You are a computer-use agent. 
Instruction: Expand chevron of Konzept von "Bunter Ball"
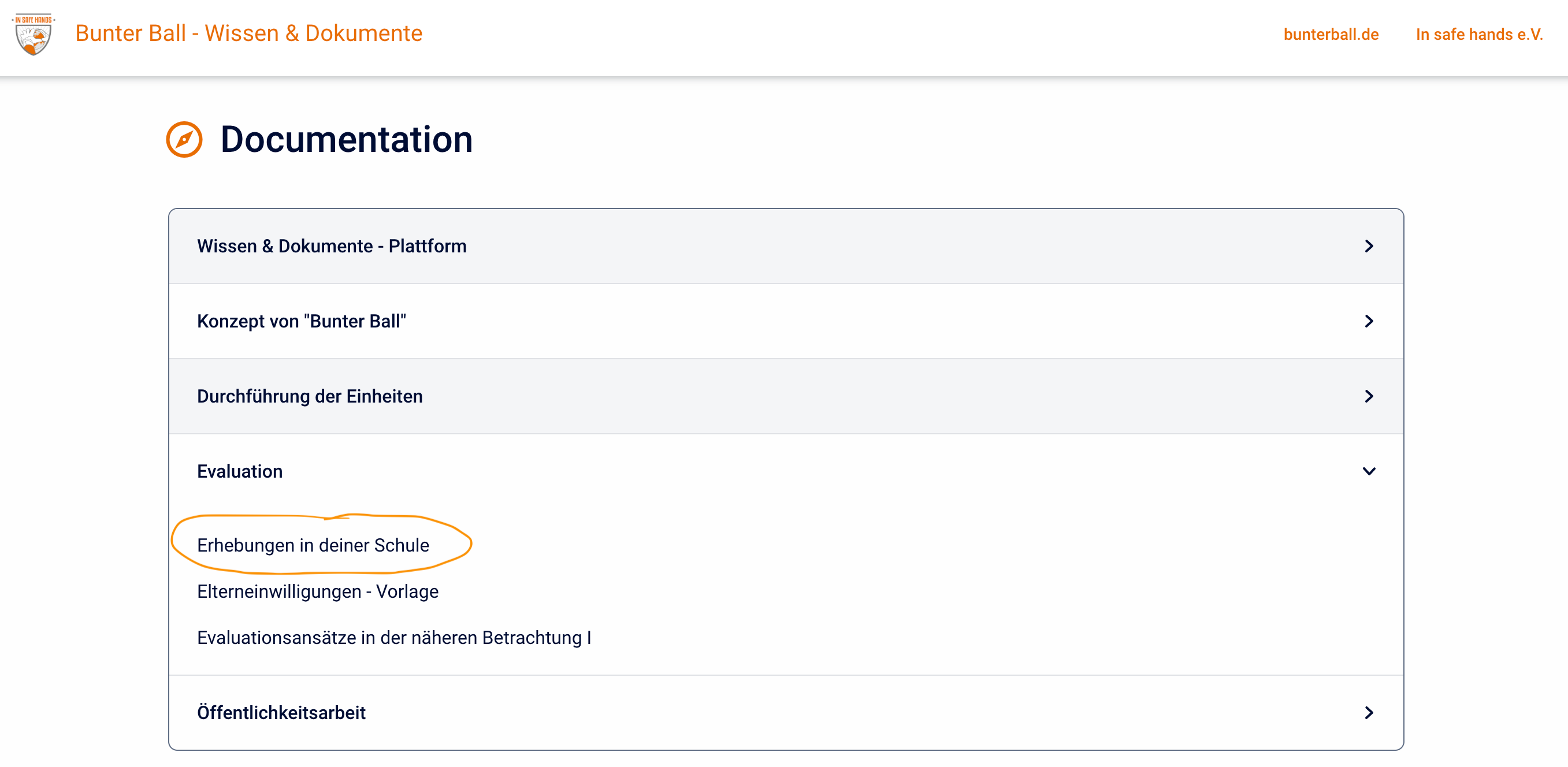(x=1368, y=321)
